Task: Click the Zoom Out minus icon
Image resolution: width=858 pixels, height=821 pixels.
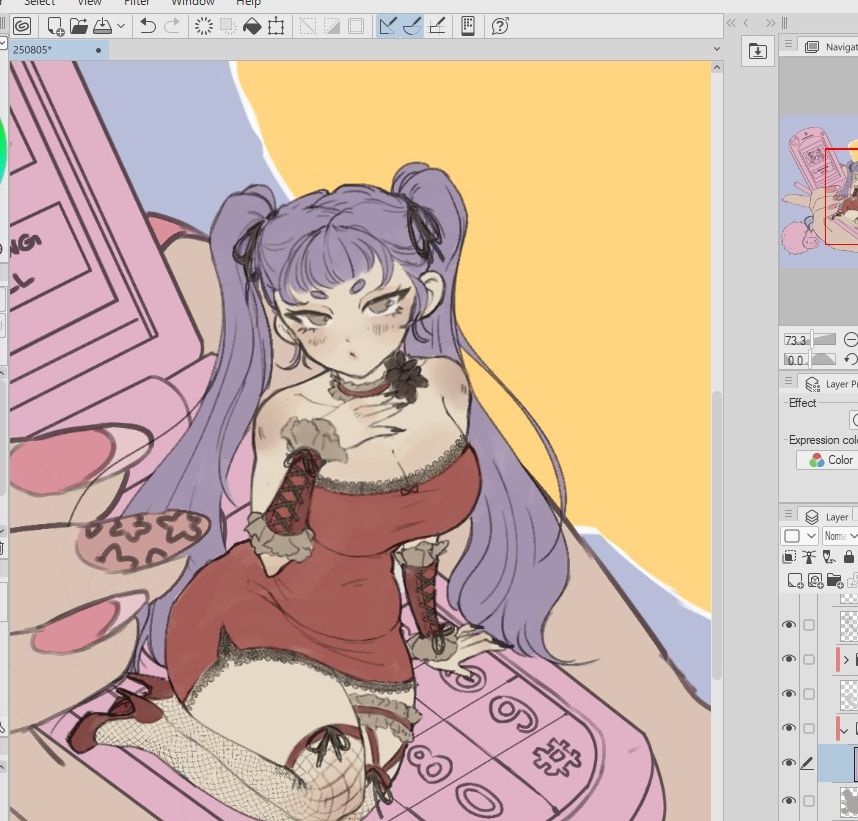Action: [x=850, y=340]
